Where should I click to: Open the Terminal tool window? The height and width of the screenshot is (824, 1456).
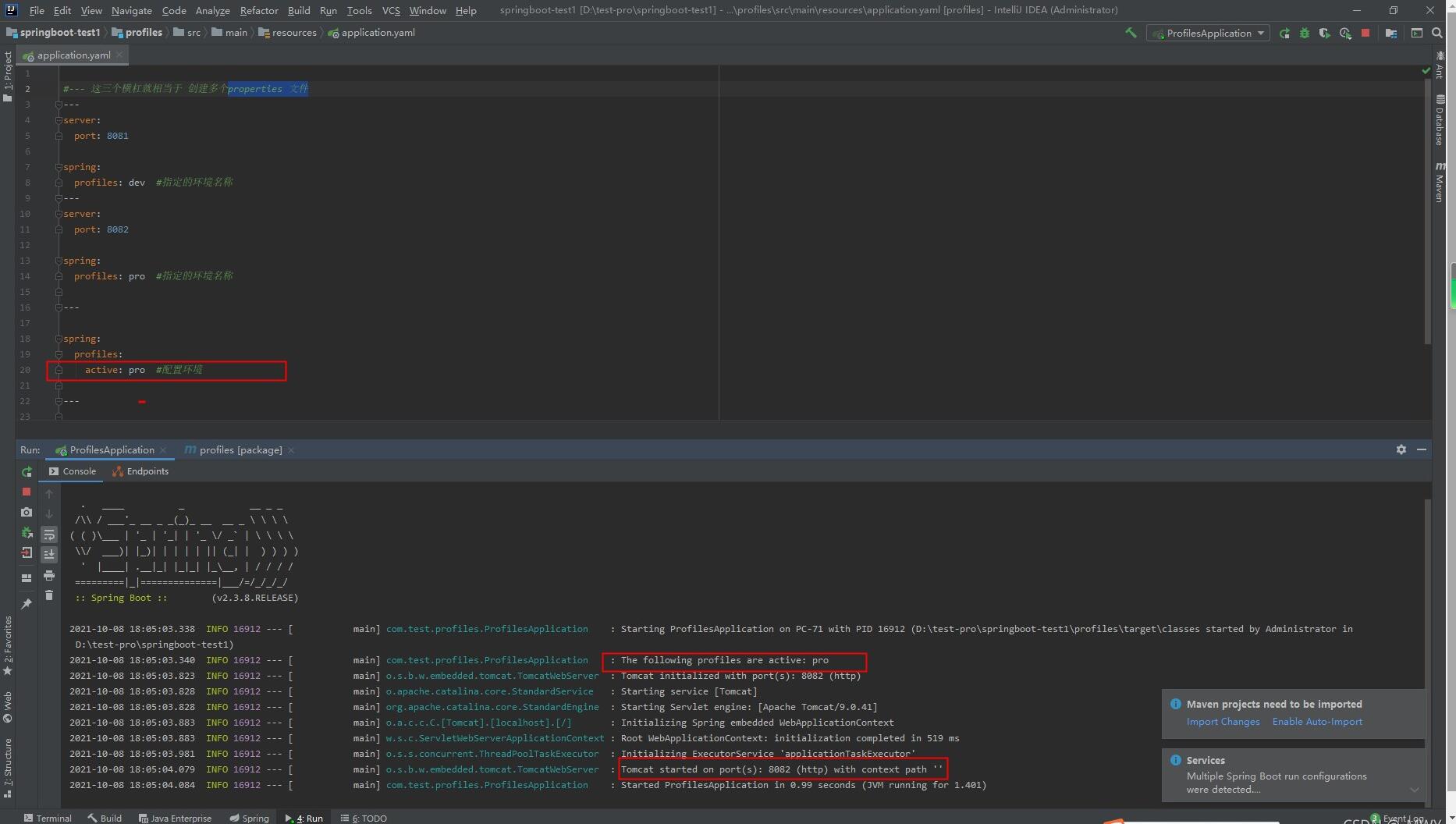tap(48, 818)
